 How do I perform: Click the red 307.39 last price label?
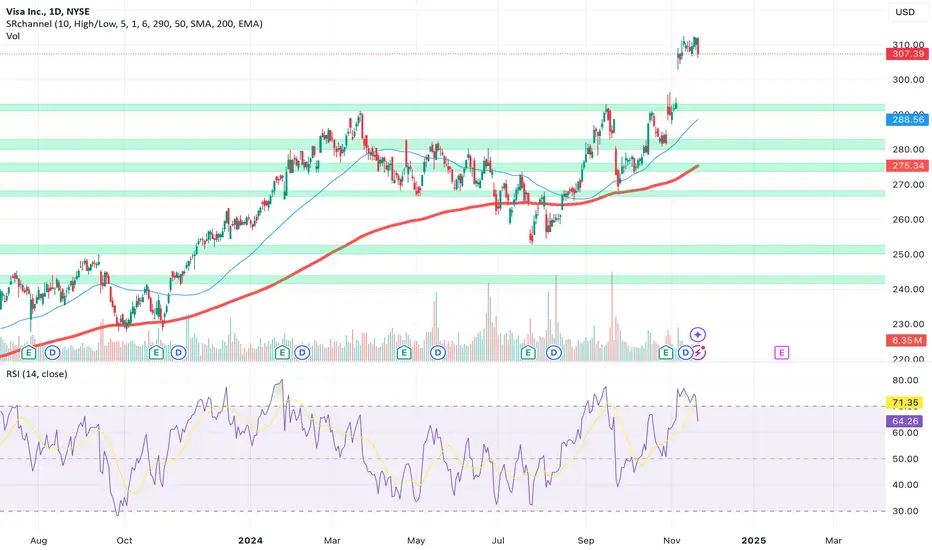point(907,54)
